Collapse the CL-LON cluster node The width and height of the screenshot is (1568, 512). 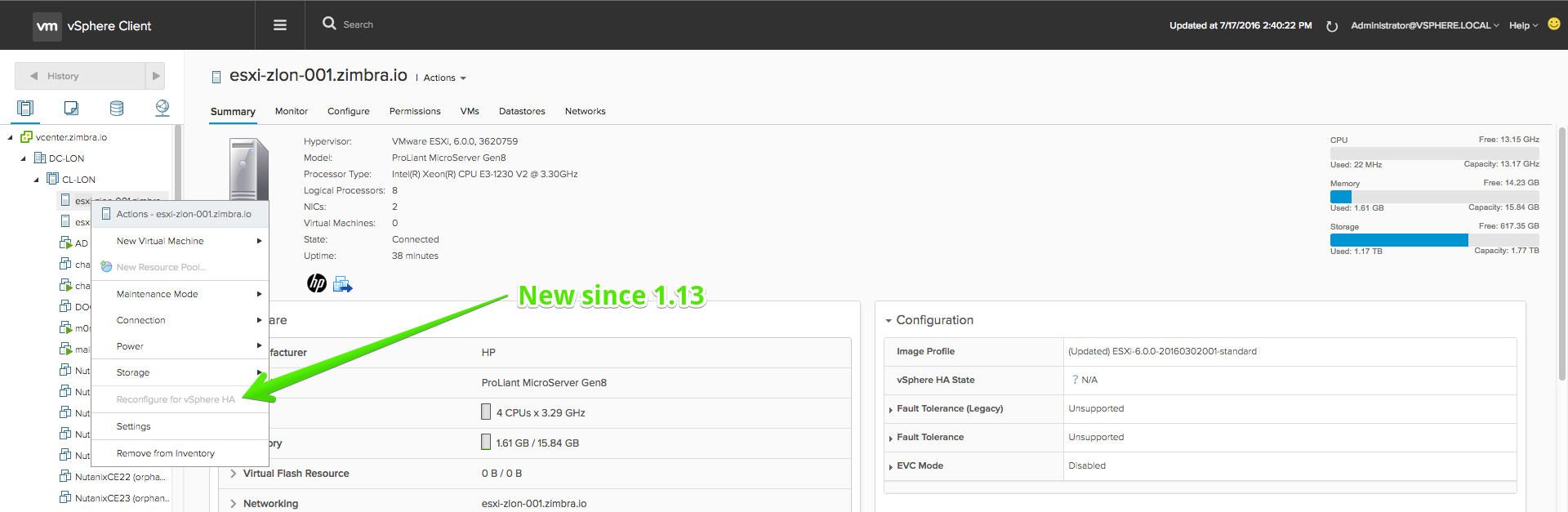click(x=36, y=180)
